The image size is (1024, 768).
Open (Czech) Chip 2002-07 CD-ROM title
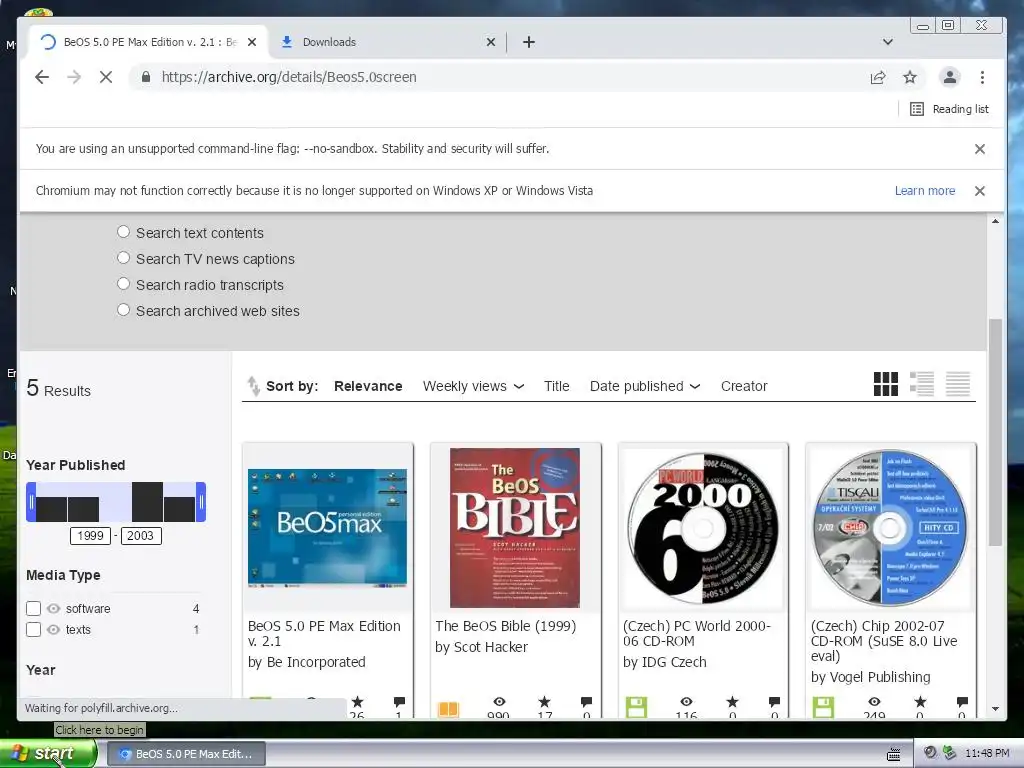click(x=884, y=641)
